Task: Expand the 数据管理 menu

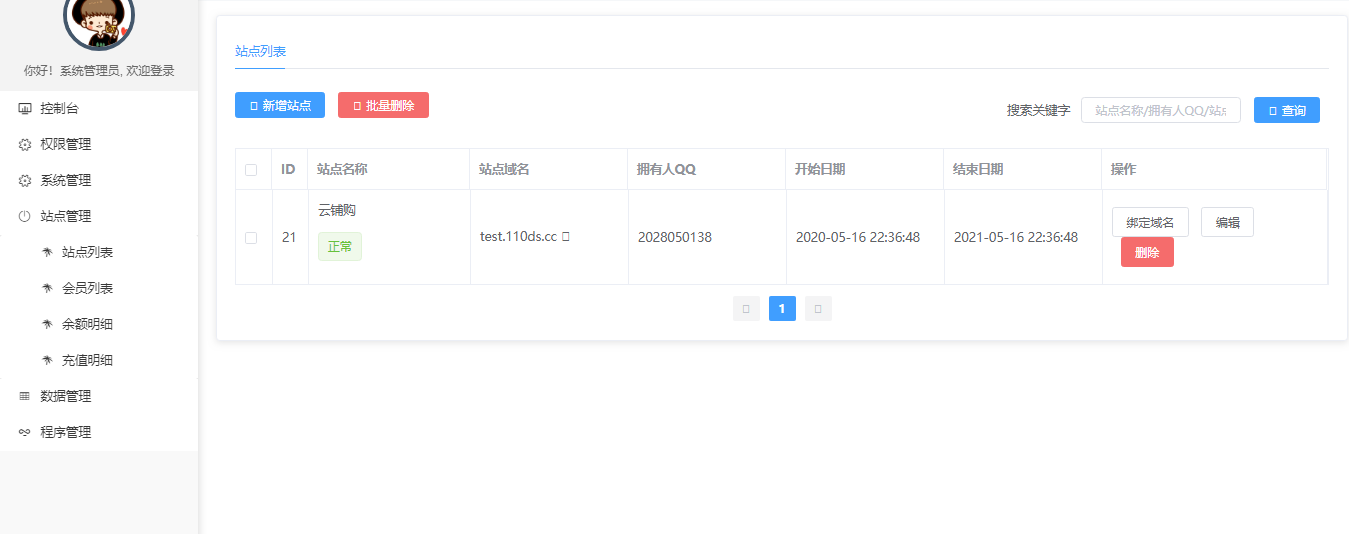Action: pyautogui.click(x=99, y=396)
